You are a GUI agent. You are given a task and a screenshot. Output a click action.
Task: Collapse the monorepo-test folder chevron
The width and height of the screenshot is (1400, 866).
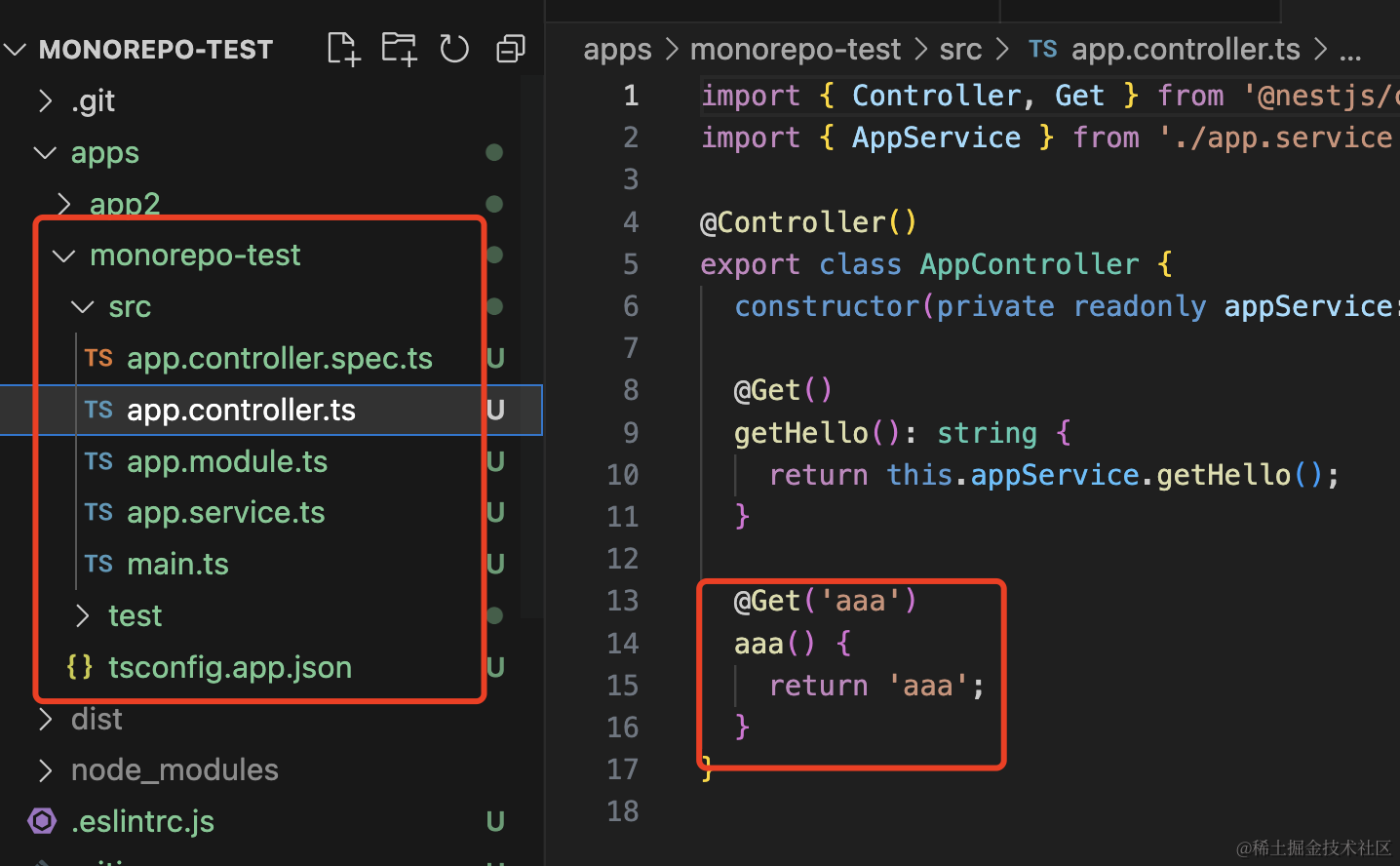click(64, 256)
